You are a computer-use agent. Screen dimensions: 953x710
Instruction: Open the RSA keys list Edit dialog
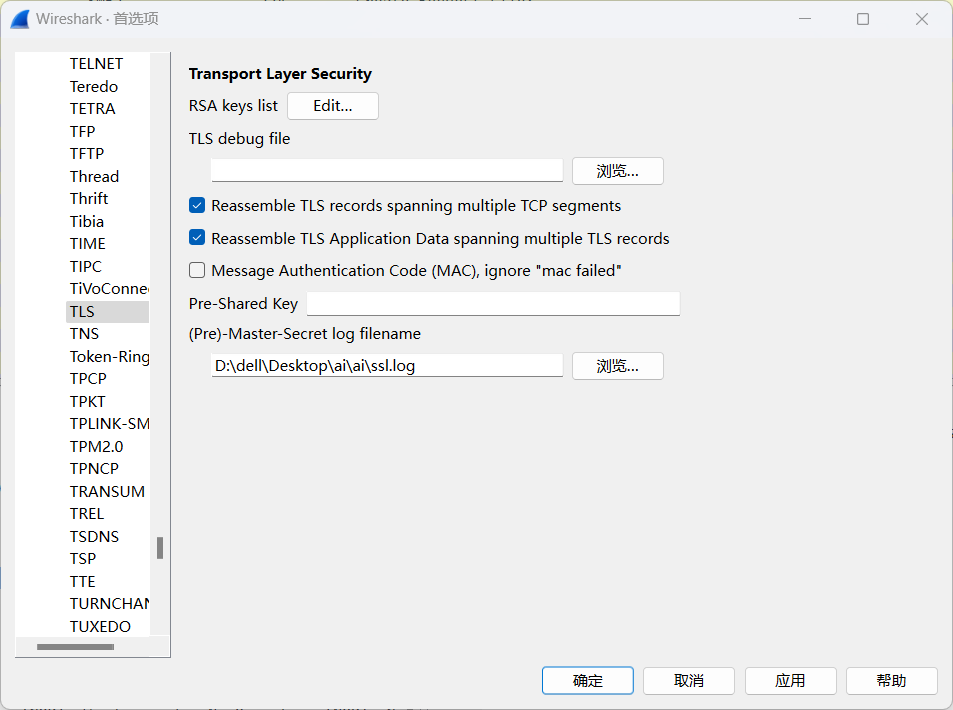tap(332, 106)
